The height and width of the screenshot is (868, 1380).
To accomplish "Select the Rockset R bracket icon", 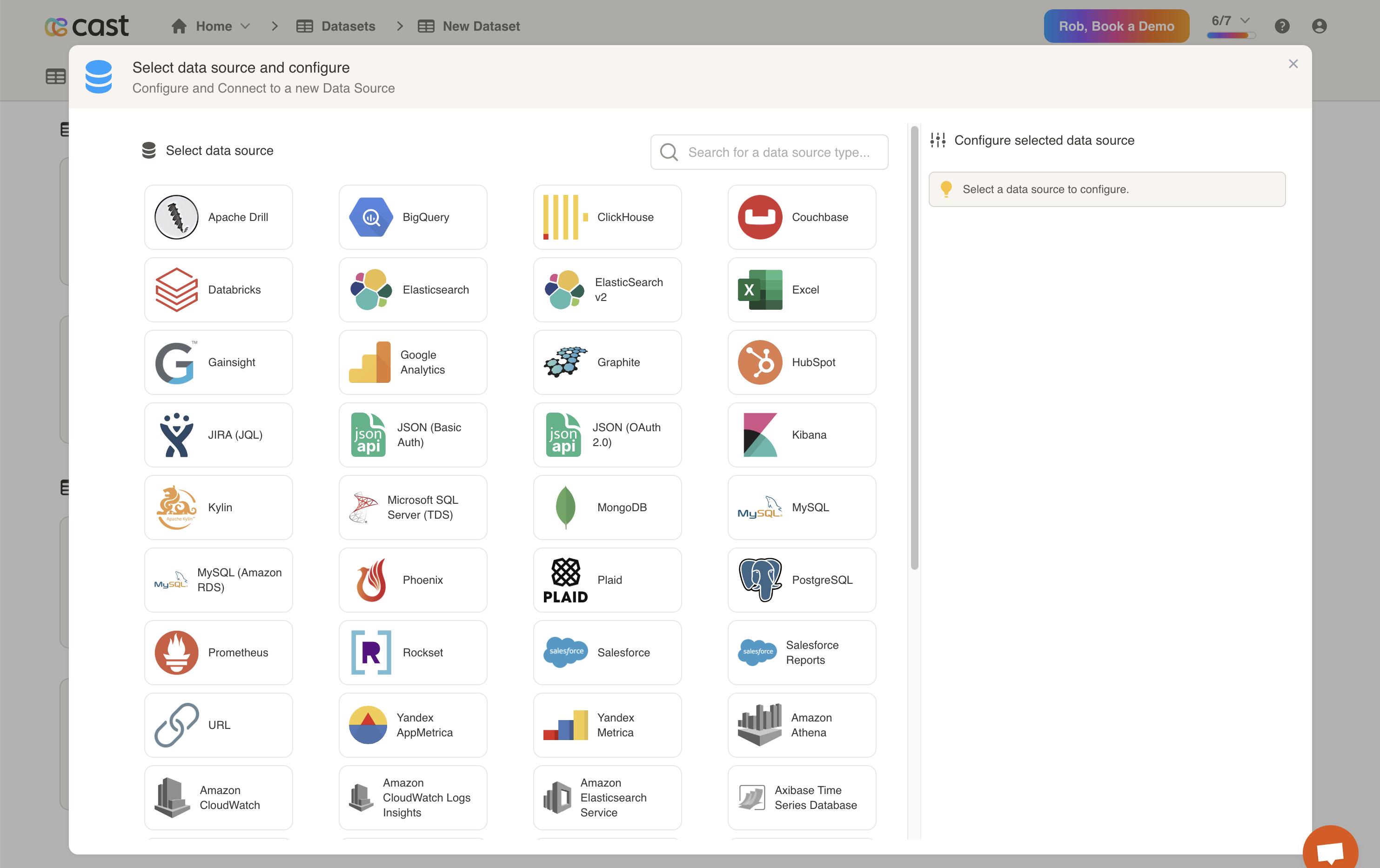I will 371,653.
